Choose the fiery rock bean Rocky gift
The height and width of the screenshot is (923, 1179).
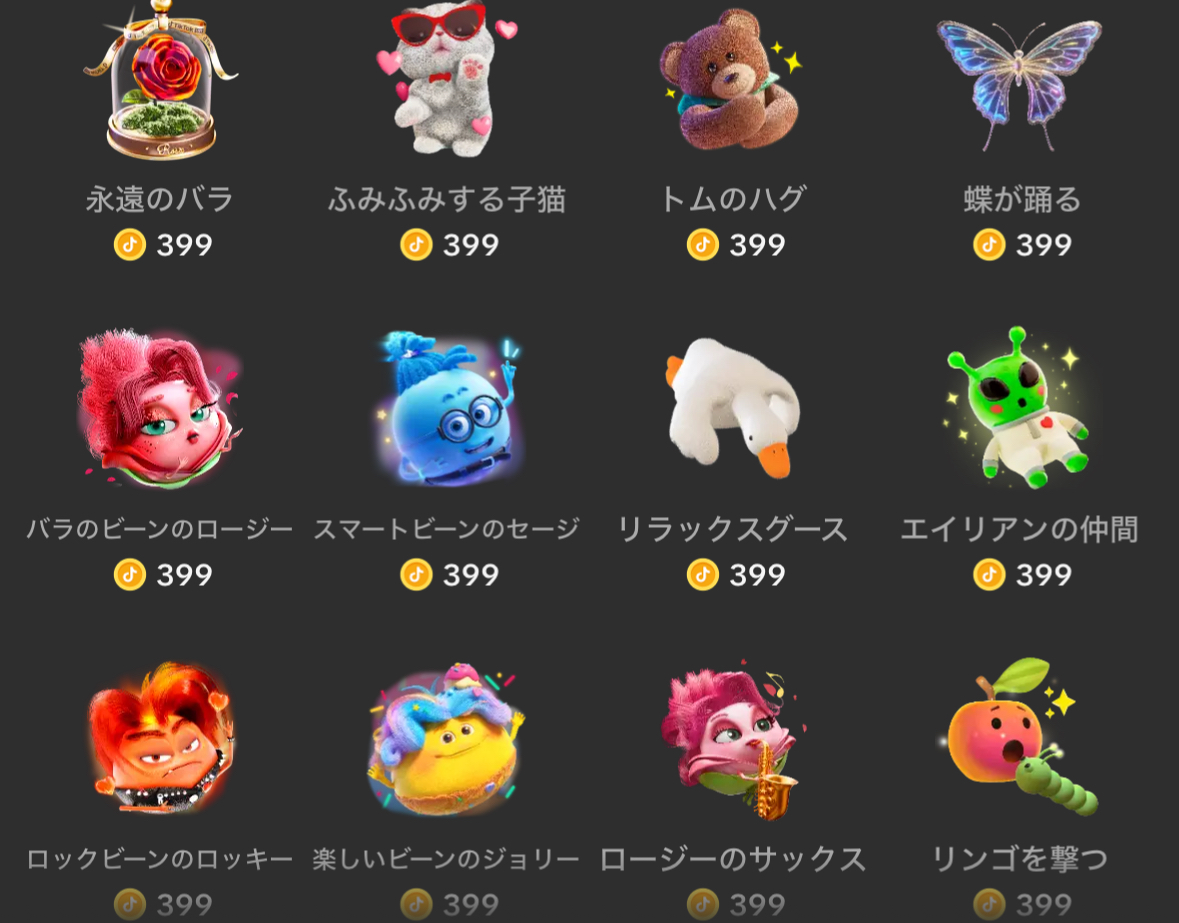point(161,737)
